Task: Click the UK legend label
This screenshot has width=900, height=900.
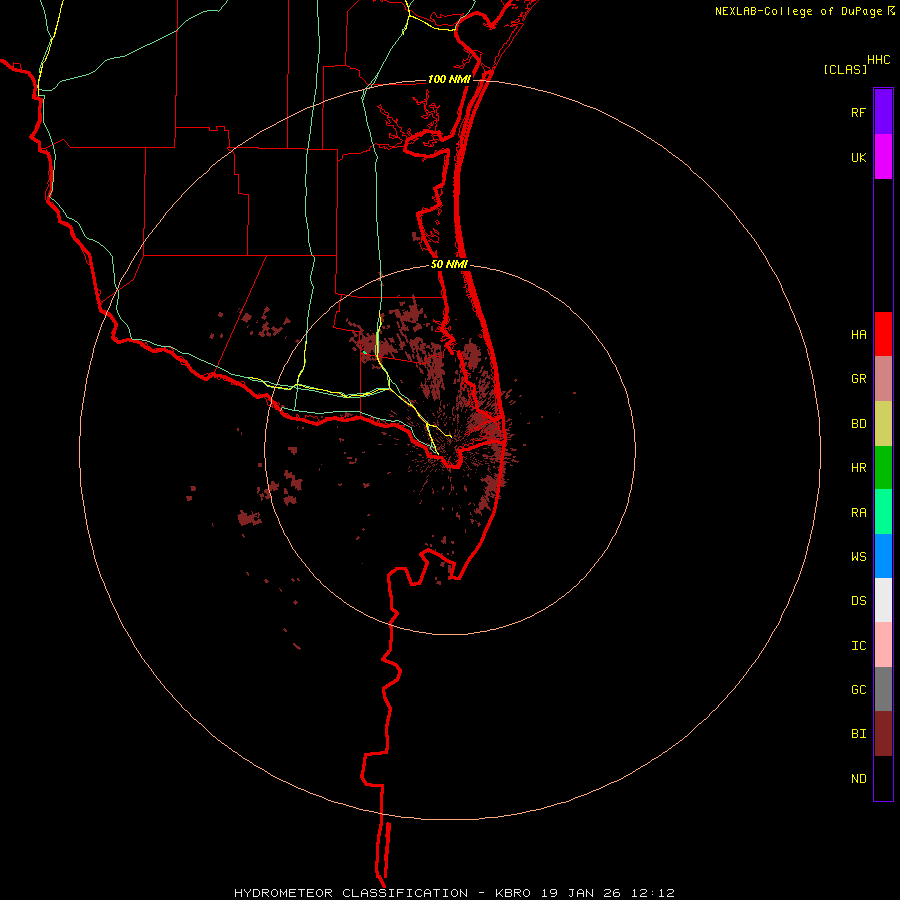Action: click(x=859, y=158)
